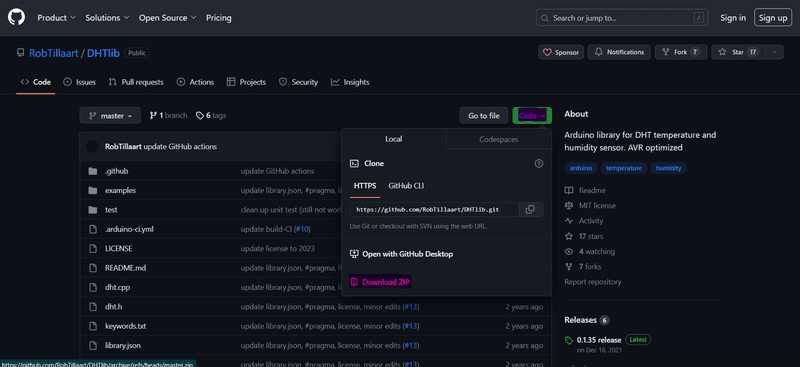The image size is (800, 367).
Task: Open the master branch dropdown
Action: 110,116
